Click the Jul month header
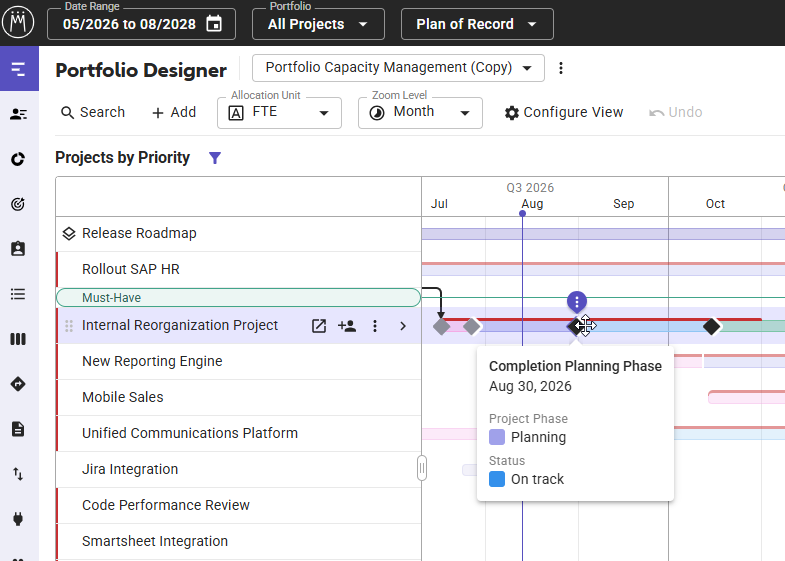785x561 pixels. (x=439, y=204)
